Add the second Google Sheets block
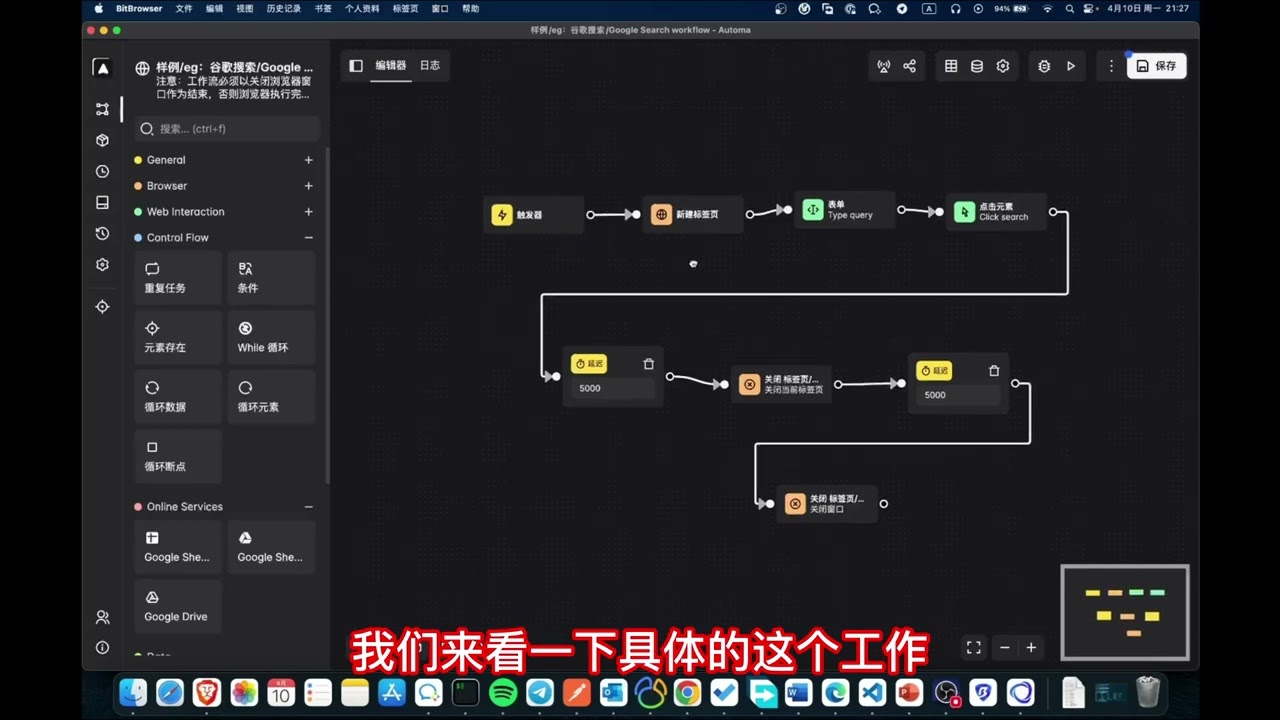1280x720 pixels. [x=271, y=547]
